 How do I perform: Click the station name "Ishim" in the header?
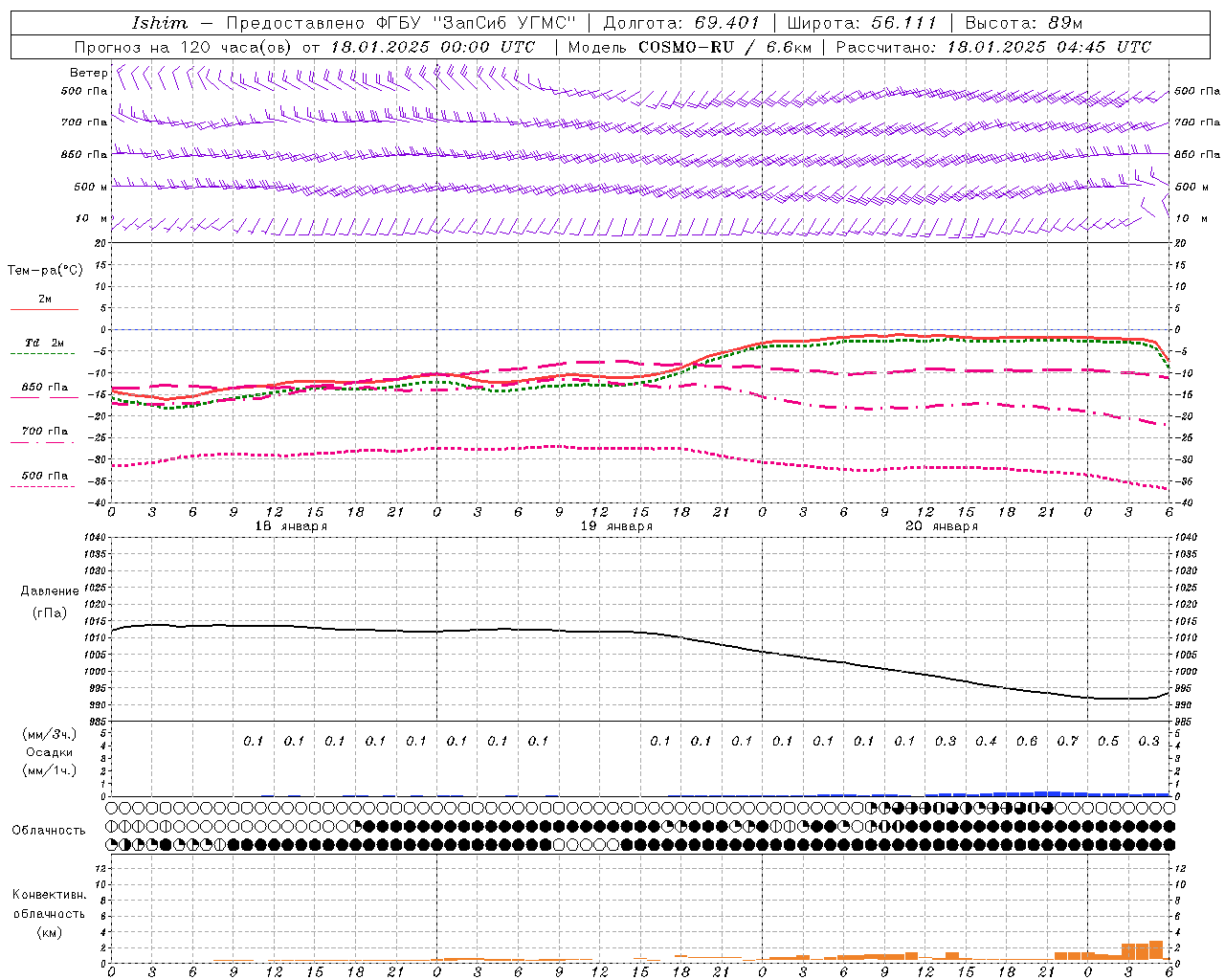click(160, 23)
